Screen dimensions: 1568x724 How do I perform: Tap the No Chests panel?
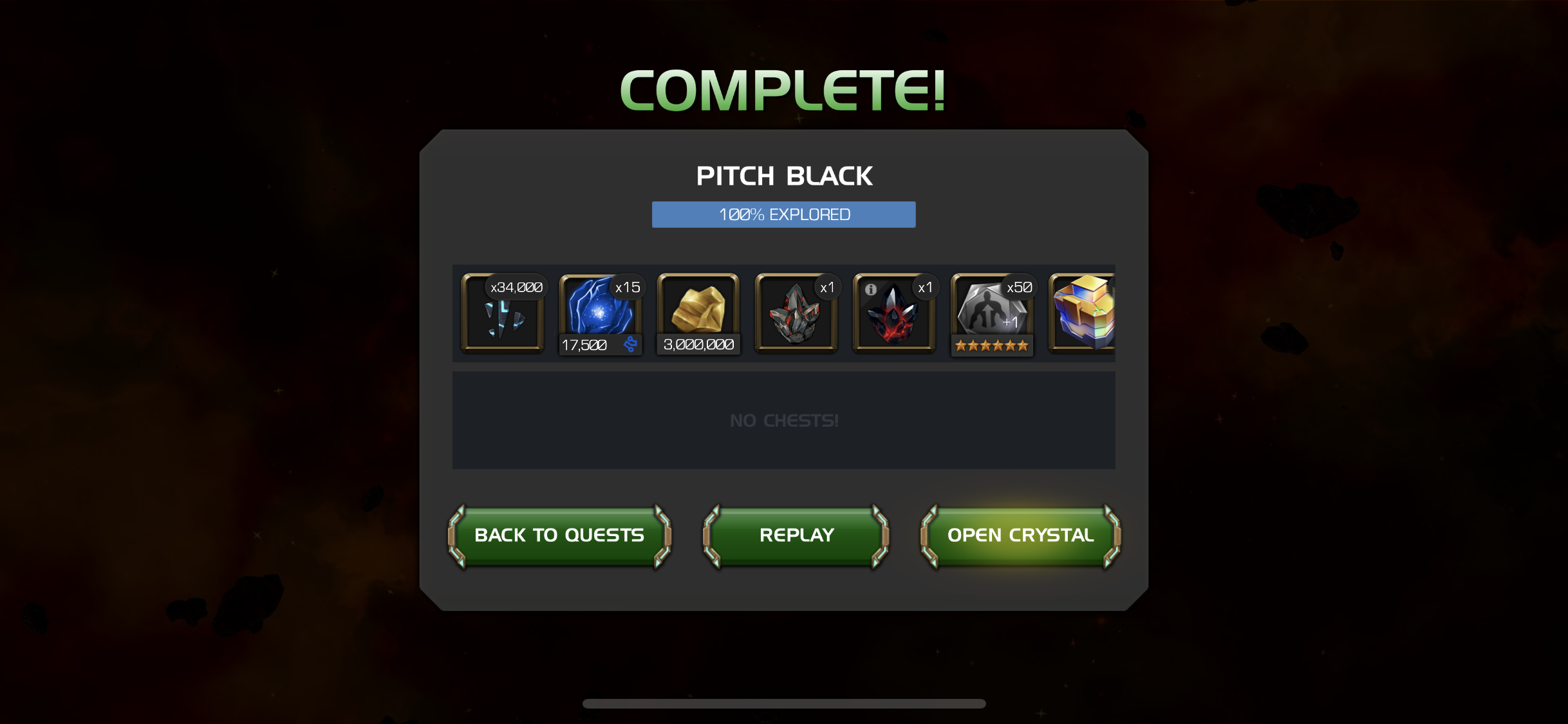point(784,420)
